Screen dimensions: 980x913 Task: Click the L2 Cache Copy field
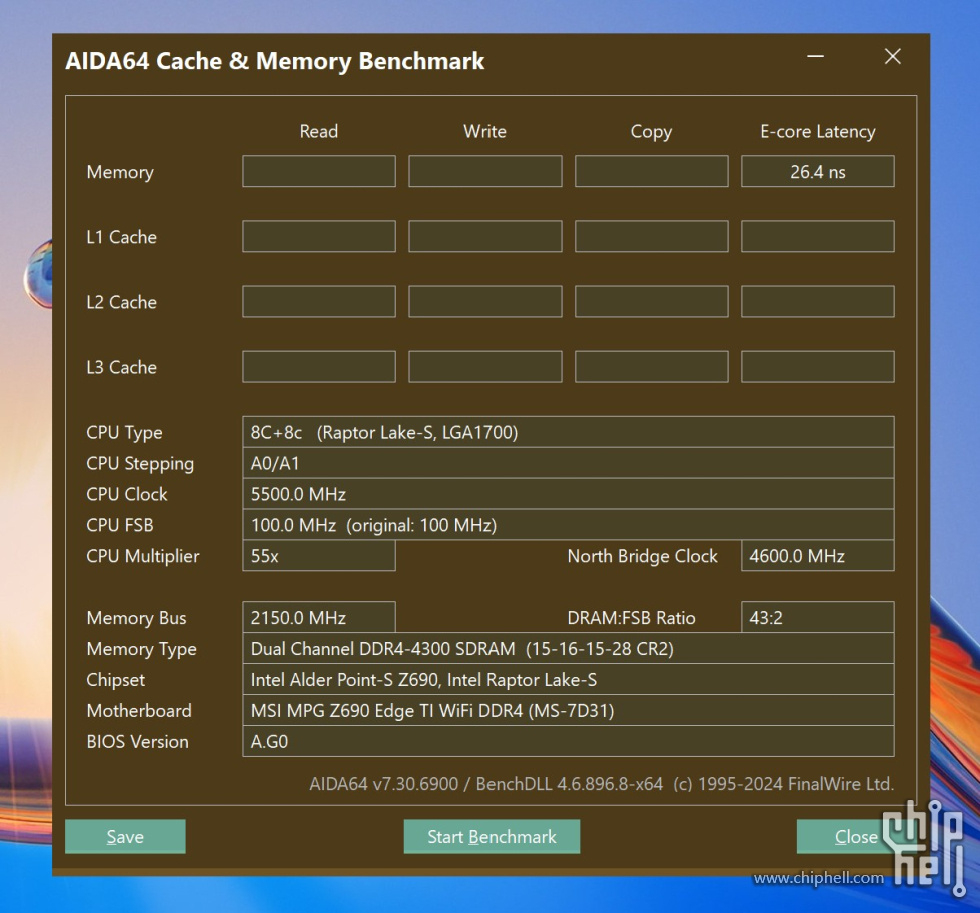click(651, 301)
